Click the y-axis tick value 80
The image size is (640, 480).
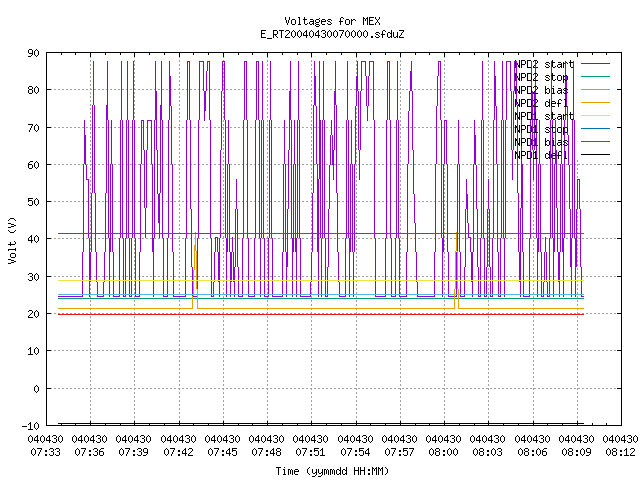[33, 90]
